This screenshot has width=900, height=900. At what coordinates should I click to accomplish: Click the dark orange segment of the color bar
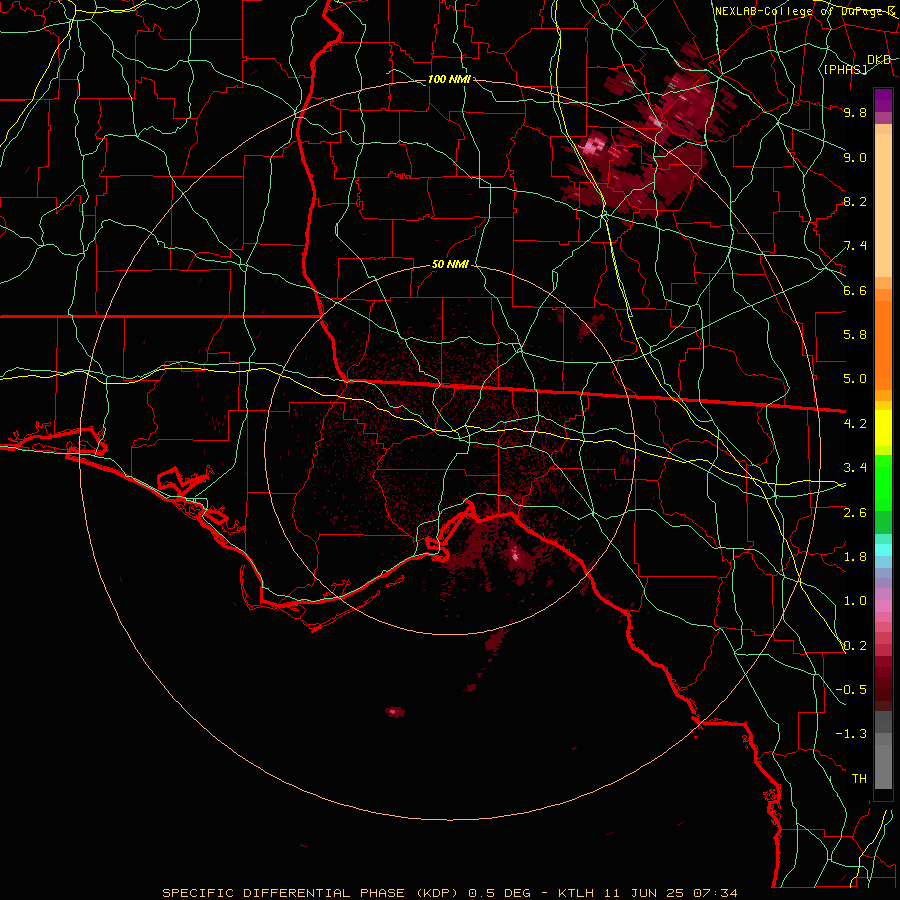click(x=883, y=345)
